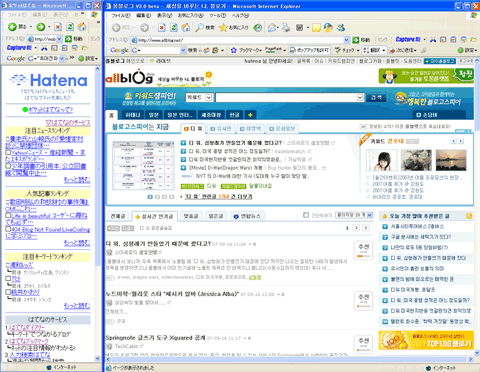Tick checkbox beside Yahoo!ニュース item in Hatena

8,153
